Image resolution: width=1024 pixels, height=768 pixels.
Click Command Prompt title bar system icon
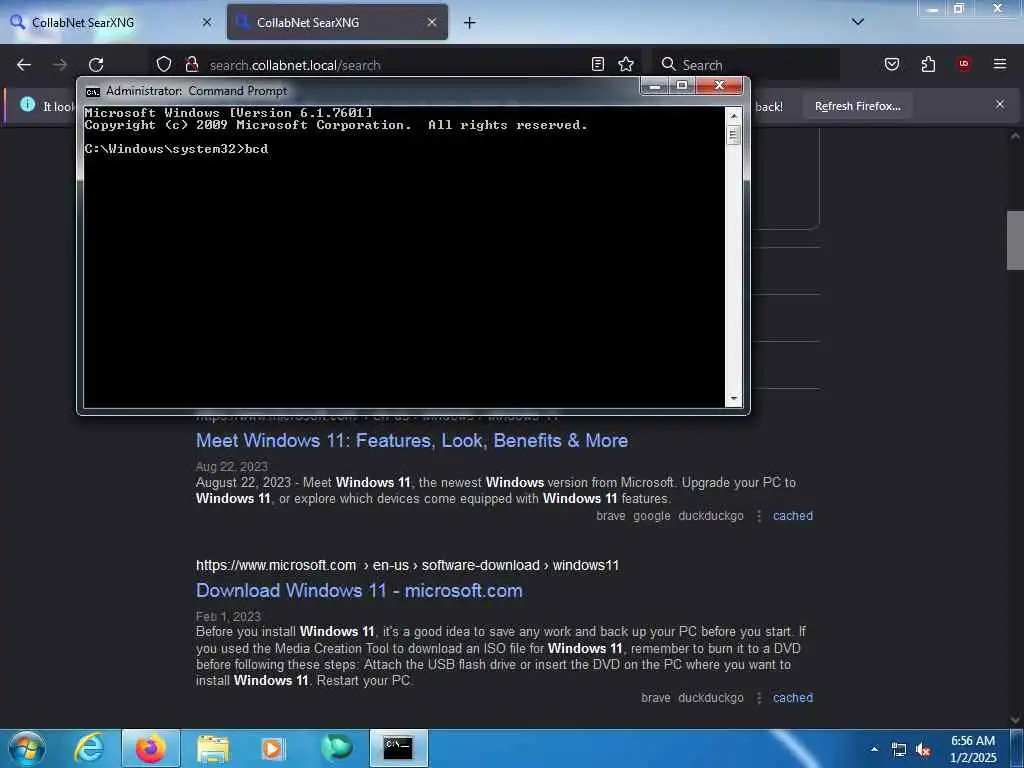pyautogui.click(x=93, y=91)
